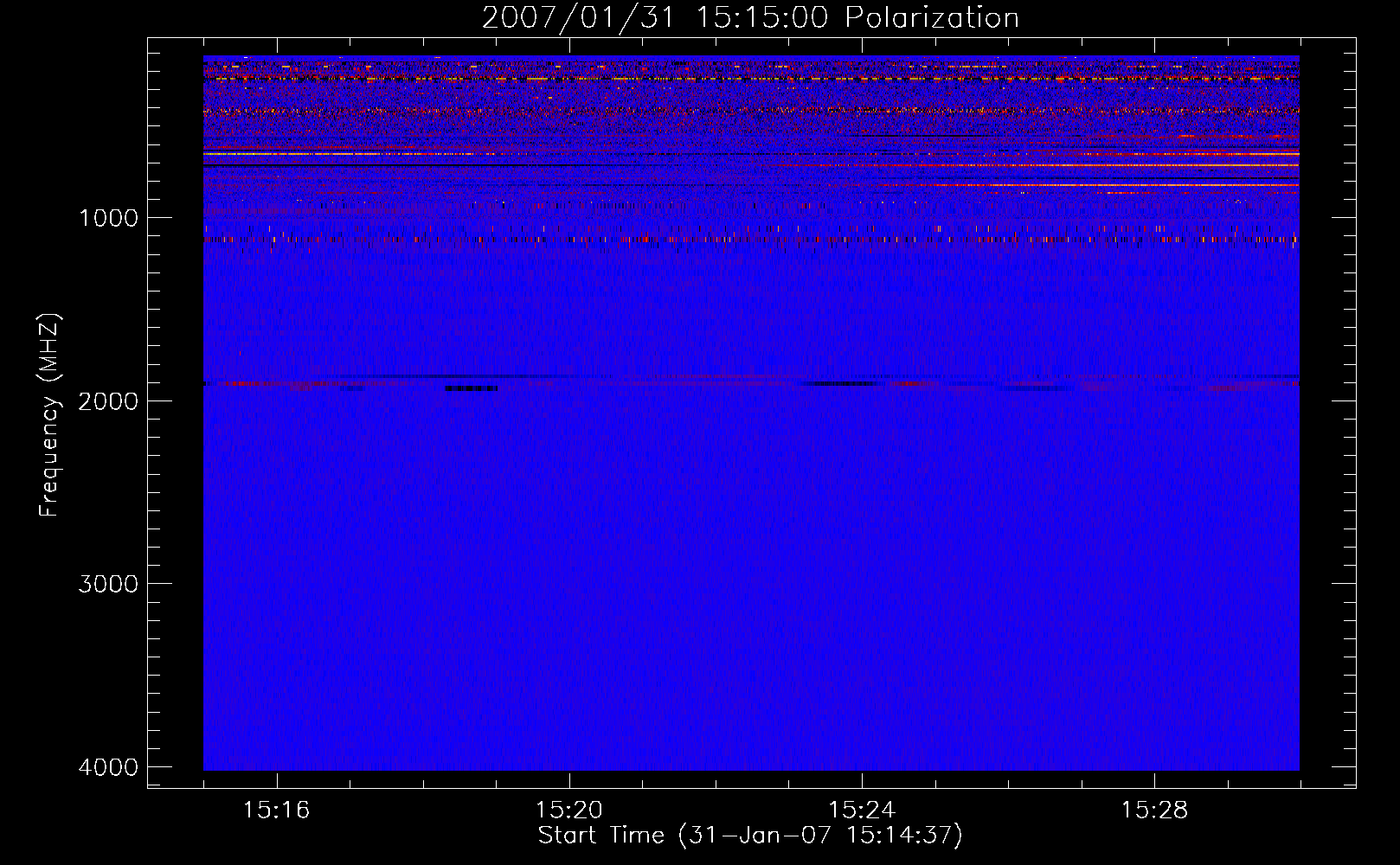1400x865 pixels.
Task: Select the 4000 frequency tick label
Action: pyautogui.click(x=108, y=767)
